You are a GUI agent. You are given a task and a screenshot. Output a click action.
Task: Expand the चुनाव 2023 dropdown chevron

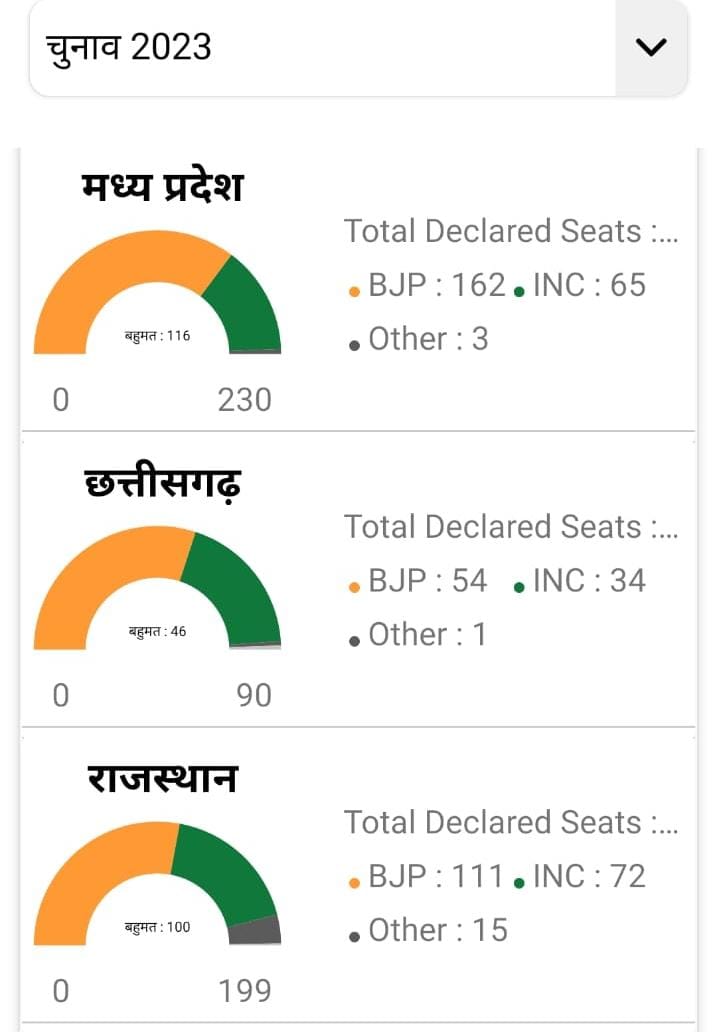click(x=651, y=47)
